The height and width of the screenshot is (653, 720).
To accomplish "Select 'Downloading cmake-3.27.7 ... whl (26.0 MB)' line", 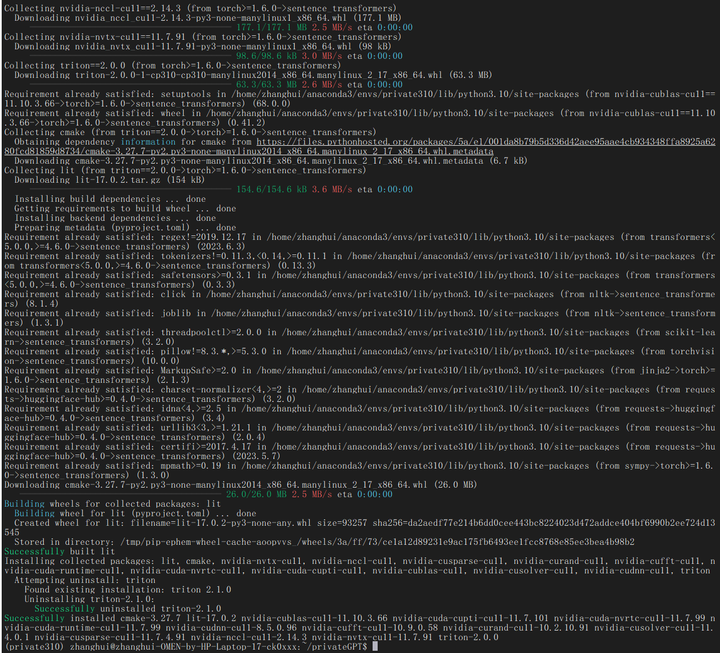I will point(241,484).
